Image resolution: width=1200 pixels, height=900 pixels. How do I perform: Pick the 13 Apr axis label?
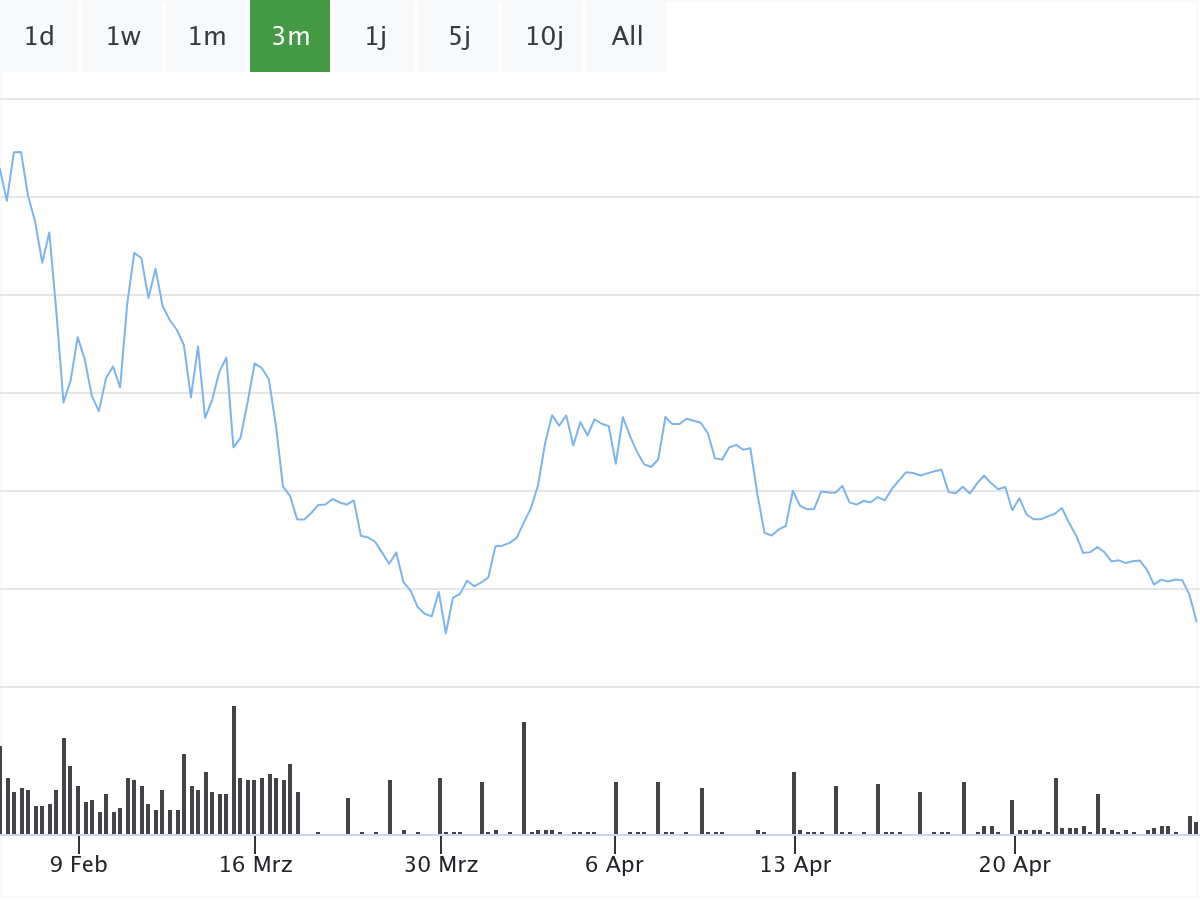pyautogui.click(x=795, y=865)
